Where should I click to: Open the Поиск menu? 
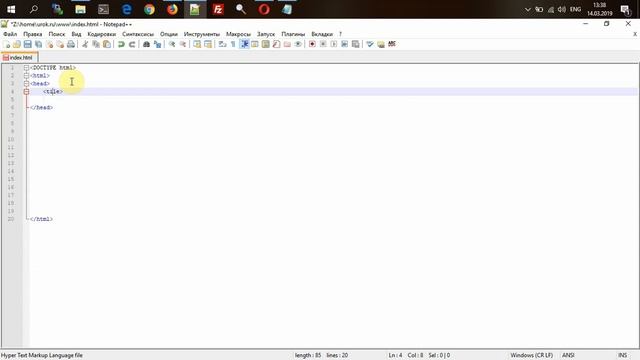(57, 34)
